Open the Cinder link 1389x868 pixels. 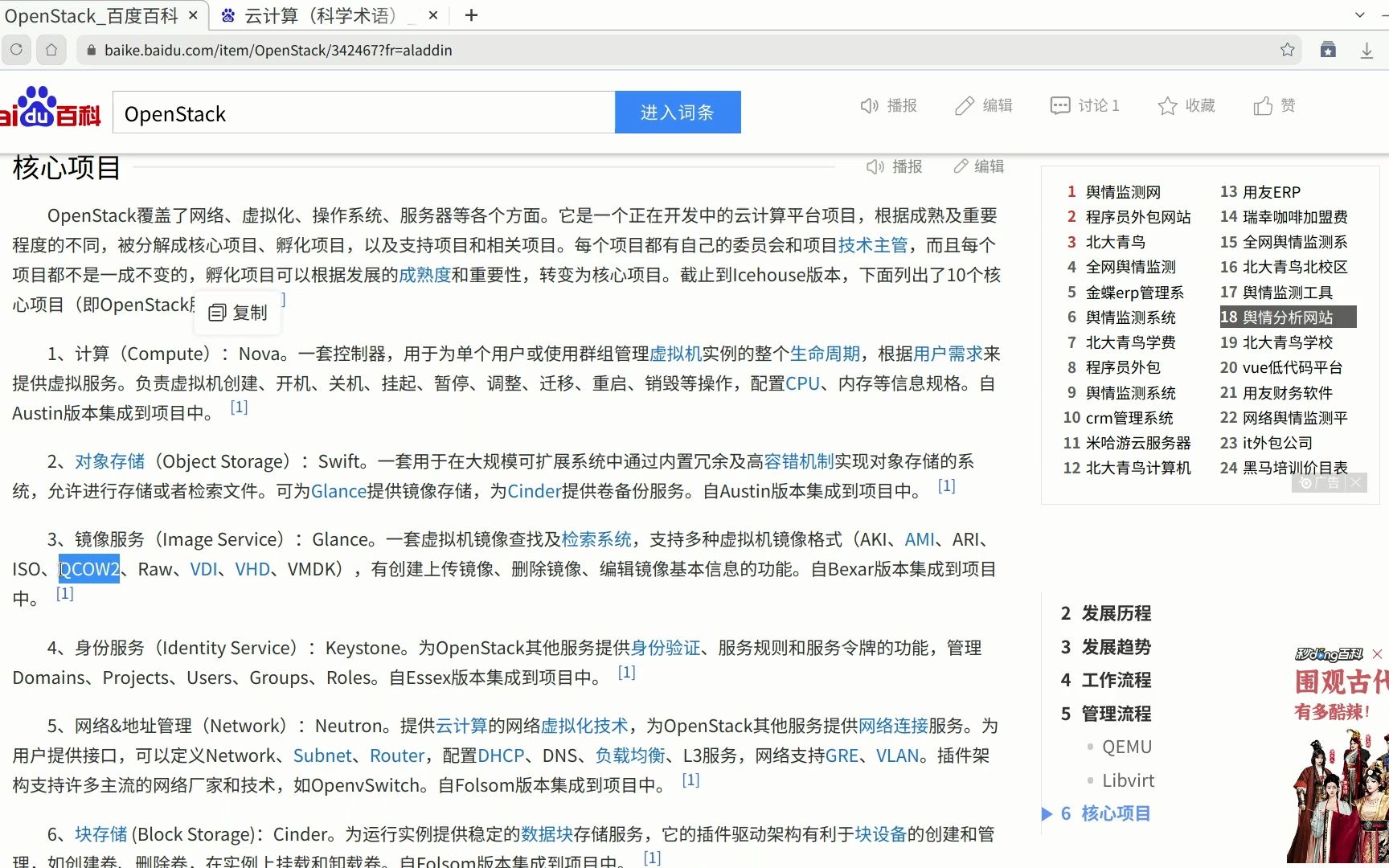(x=535, y=491)
